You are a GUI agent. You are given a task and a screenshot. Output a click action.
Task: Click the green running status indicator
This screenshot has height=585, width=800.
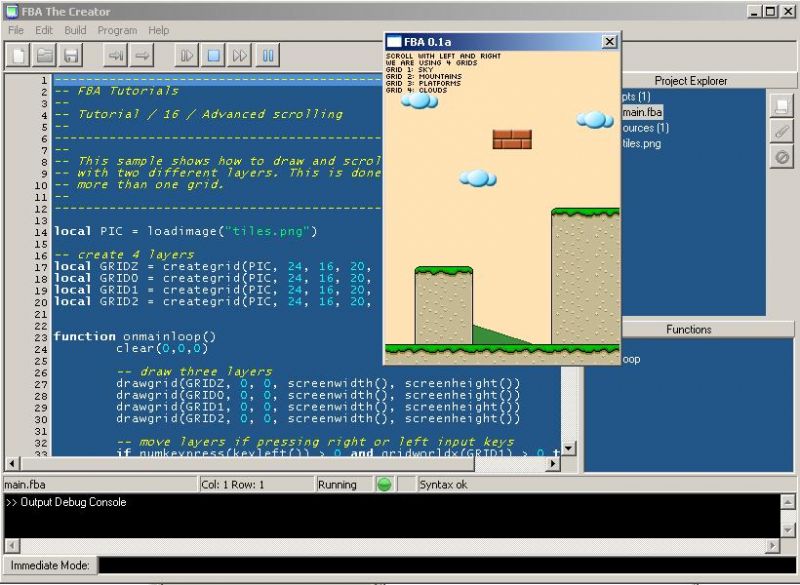tap(384, 485)
